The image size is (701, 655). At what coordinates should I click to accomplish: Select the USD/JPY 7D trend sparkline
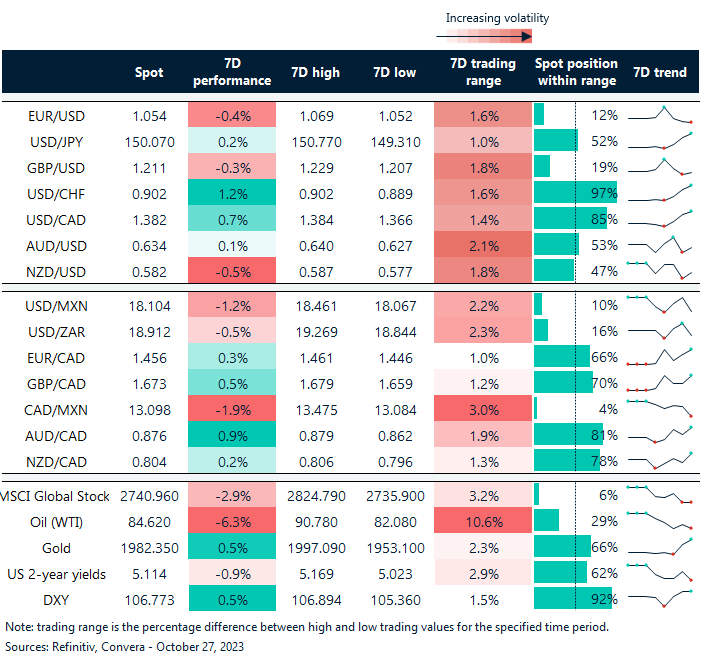pos(659,141)
